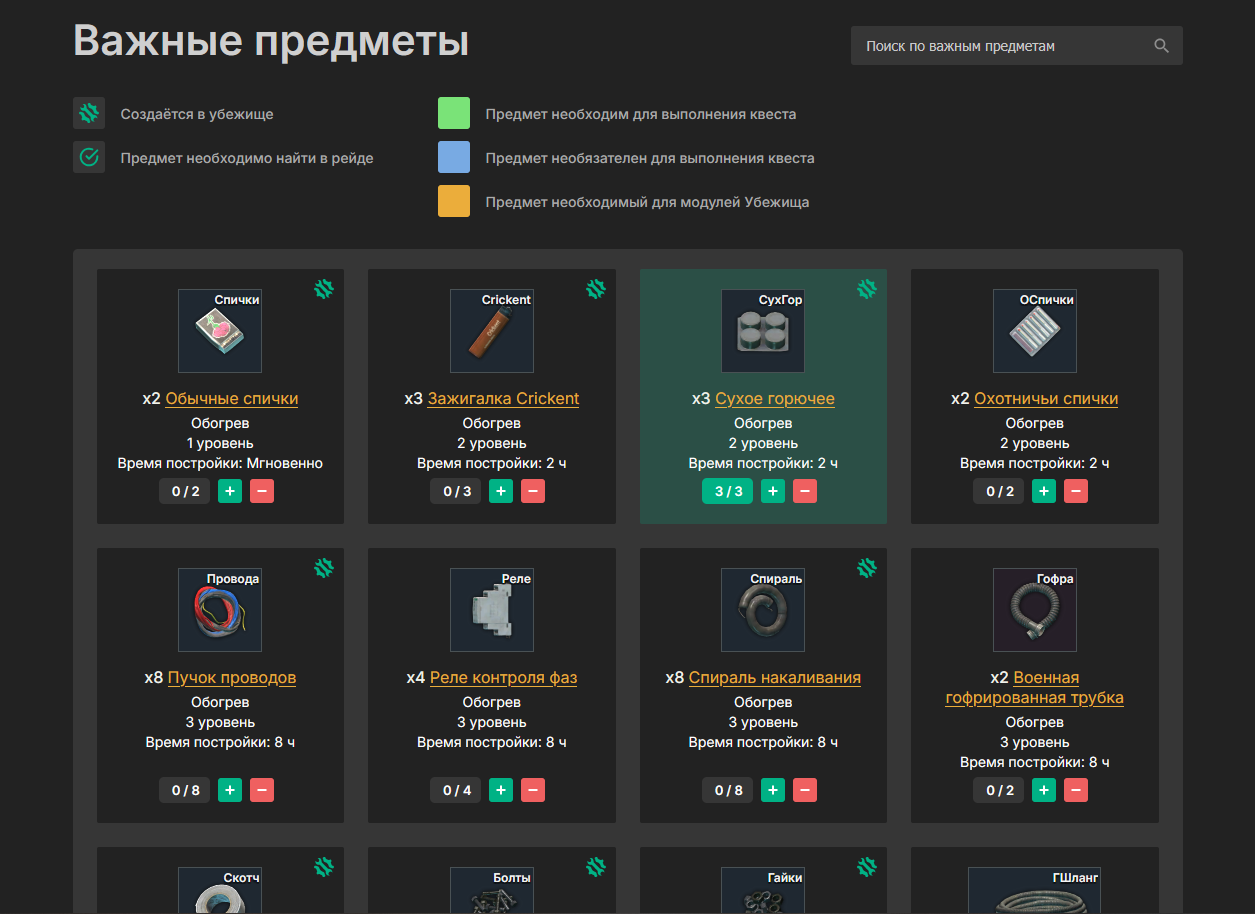The image size is (1255, 914).
Task: Click the craftable icon on the Гайки card
Action: tap(867, 867)
